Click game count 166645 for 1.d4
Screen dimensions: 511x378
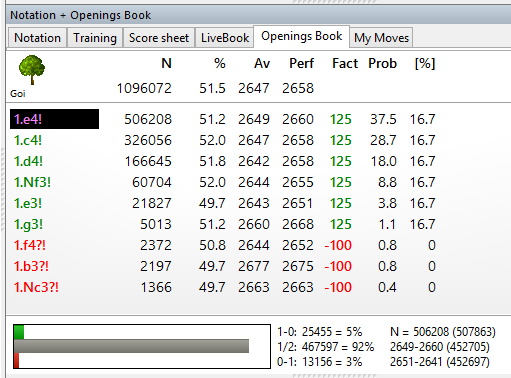pos(148,161)
